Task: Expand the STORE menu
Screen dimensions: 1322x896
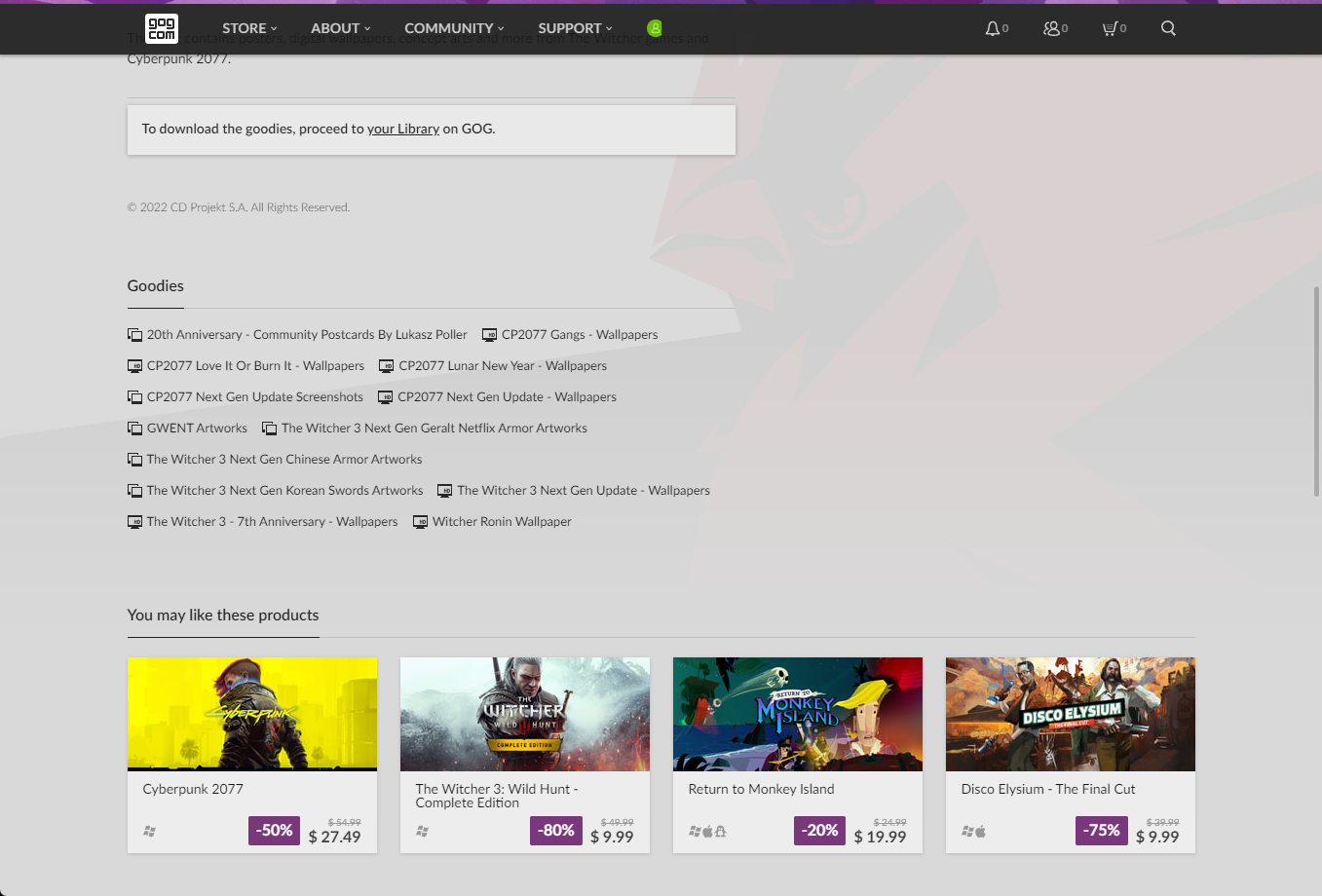Action: pyautogui.click(x=249, y=28)
